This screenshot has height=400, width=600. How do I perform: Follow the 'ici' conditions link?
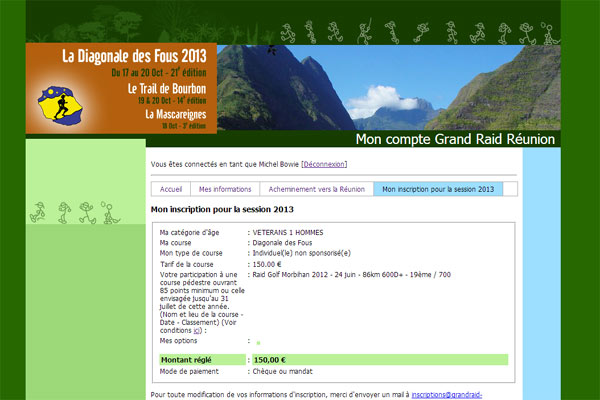[197, 330]
